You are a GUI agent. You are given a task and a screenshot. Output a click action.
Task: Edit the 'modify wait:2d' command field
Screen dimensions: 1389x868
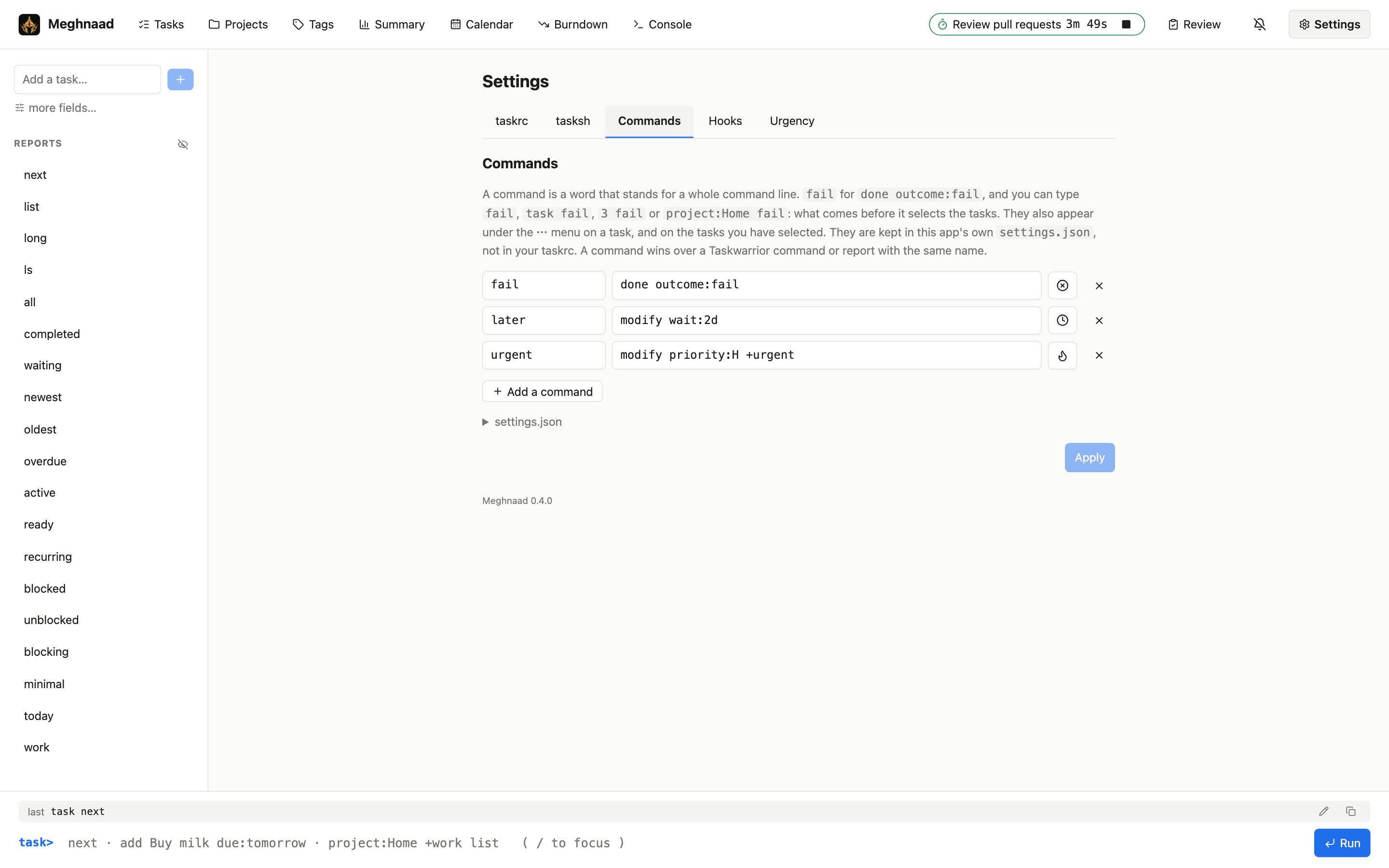[826, 320]
